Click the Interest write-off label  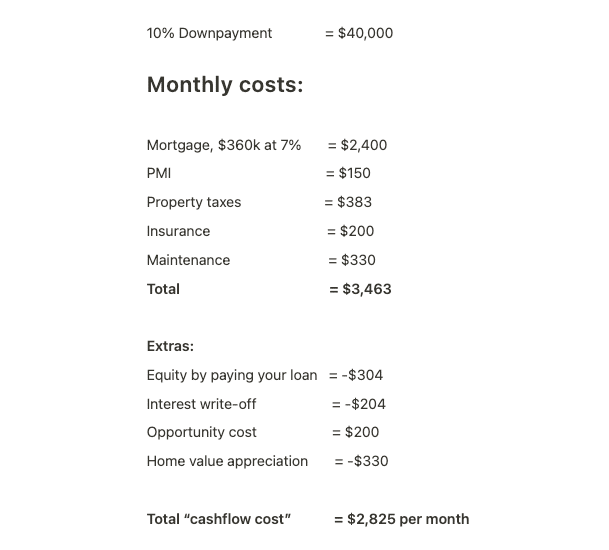coord(201,404)
